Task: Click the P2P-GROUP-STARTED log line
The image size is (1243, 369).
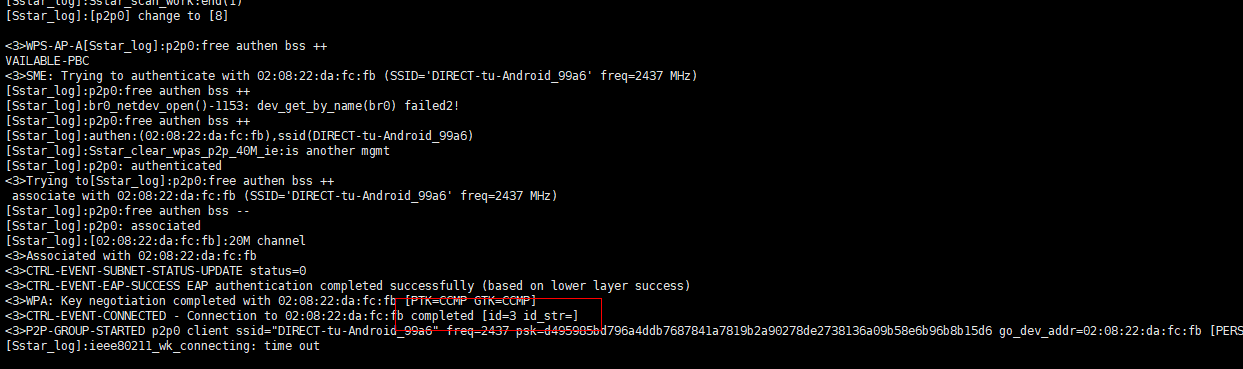Action: (624, 331)
